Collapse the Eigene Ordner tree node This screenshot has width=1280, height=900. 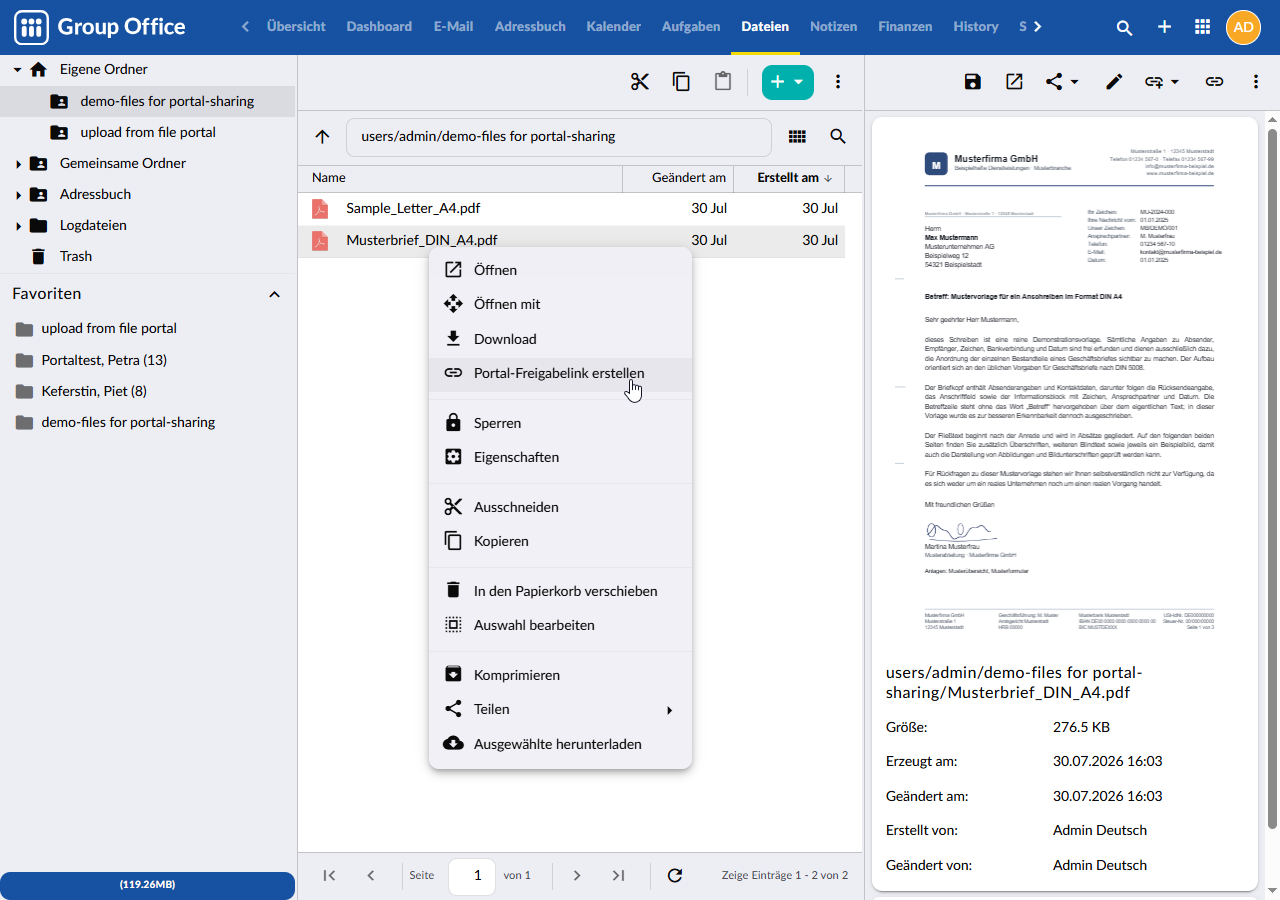[x=17, y=70]
